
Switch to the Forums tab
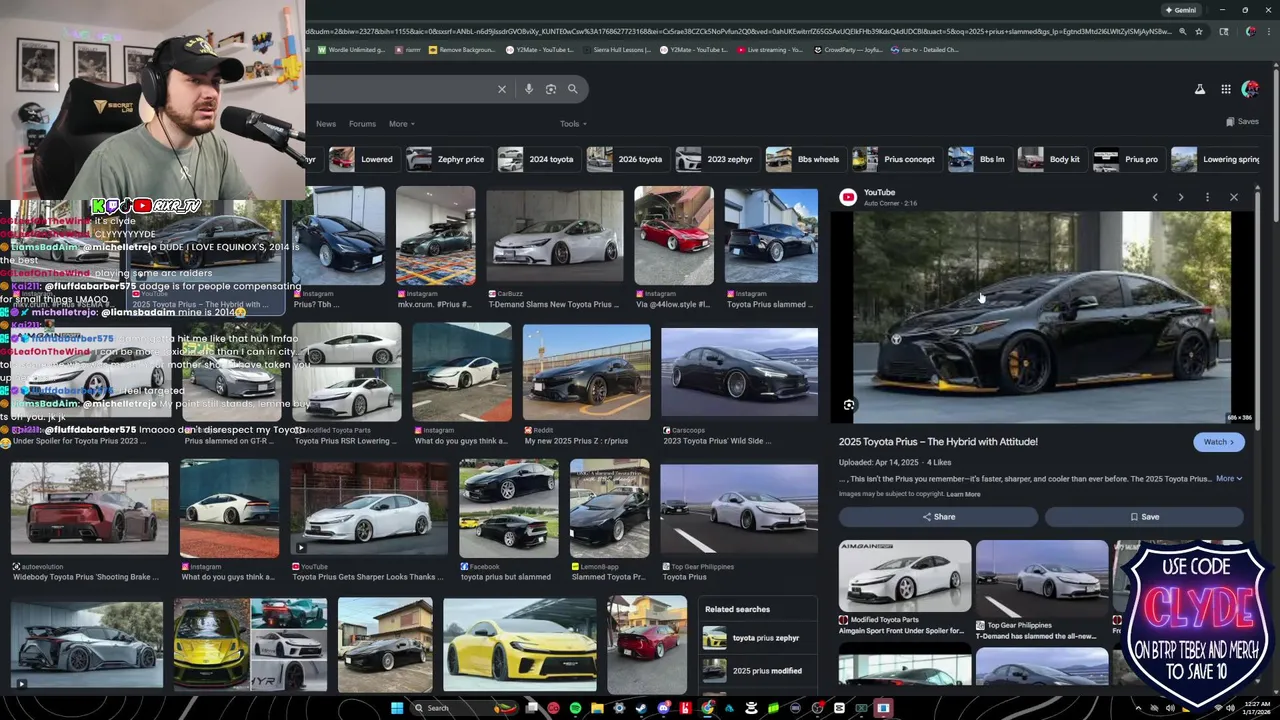[x=362, y=124]
